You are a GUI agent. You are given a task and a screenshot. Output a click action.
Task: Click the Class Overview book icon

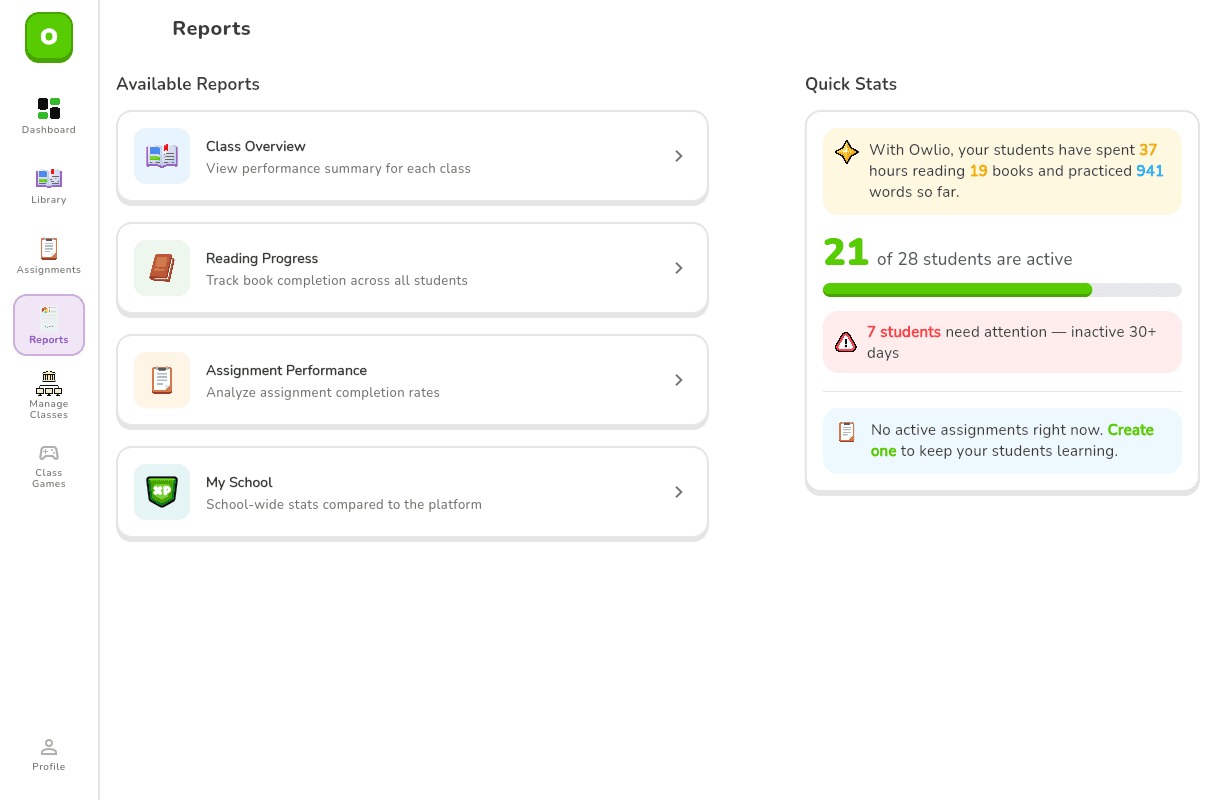162,156
